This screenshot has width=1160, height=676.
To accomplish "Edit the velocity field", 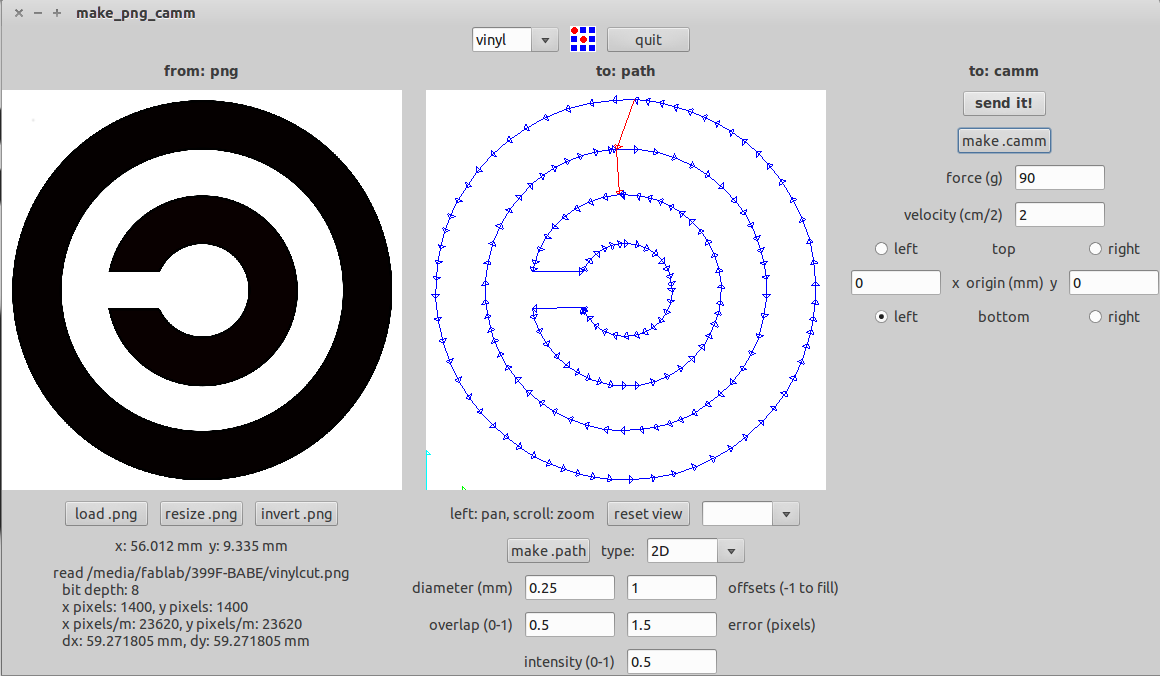I will pyautogui.click(x=1059, y=214).
